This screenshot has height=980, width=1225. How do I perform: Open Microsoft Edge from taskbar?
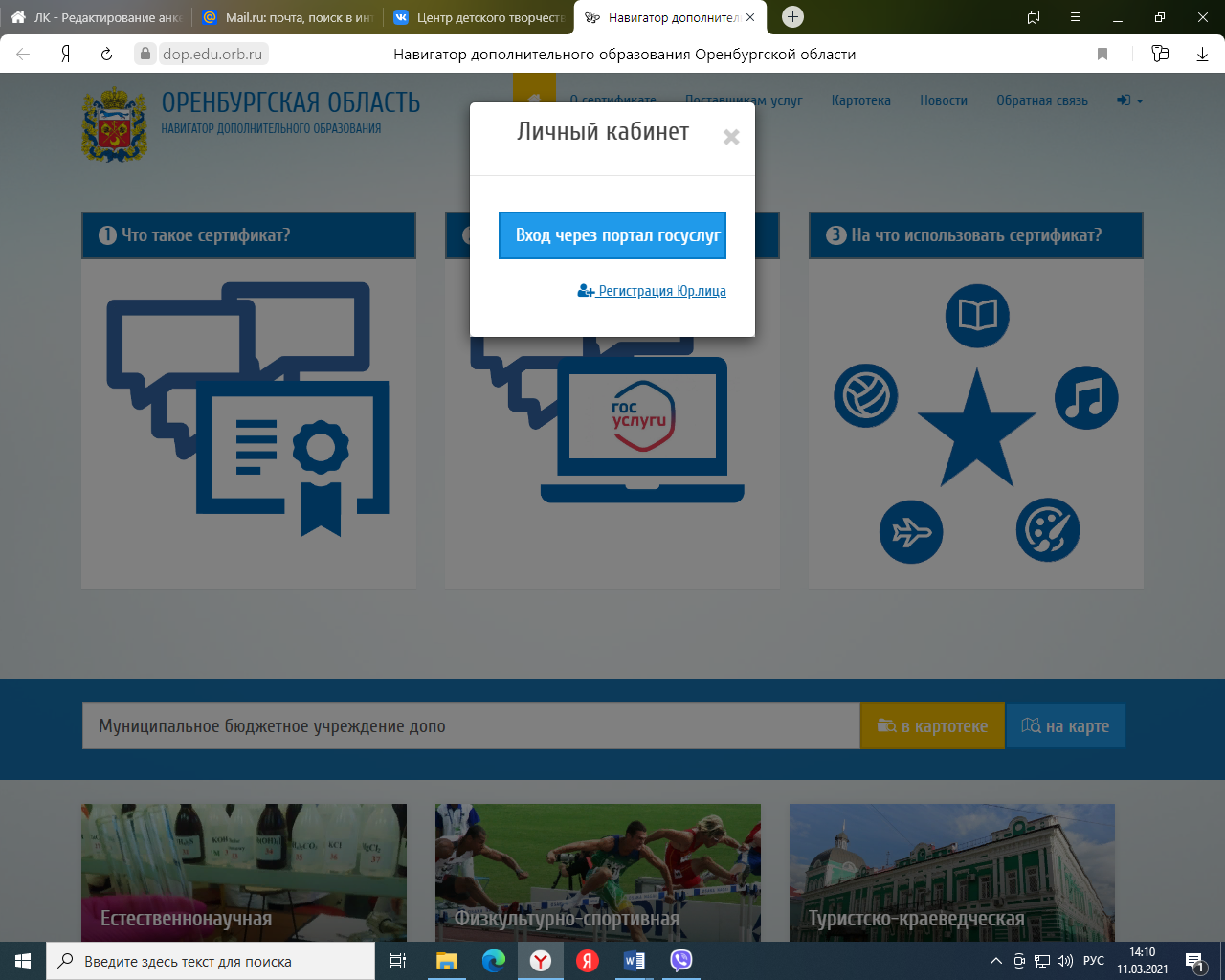click(494, 961)
